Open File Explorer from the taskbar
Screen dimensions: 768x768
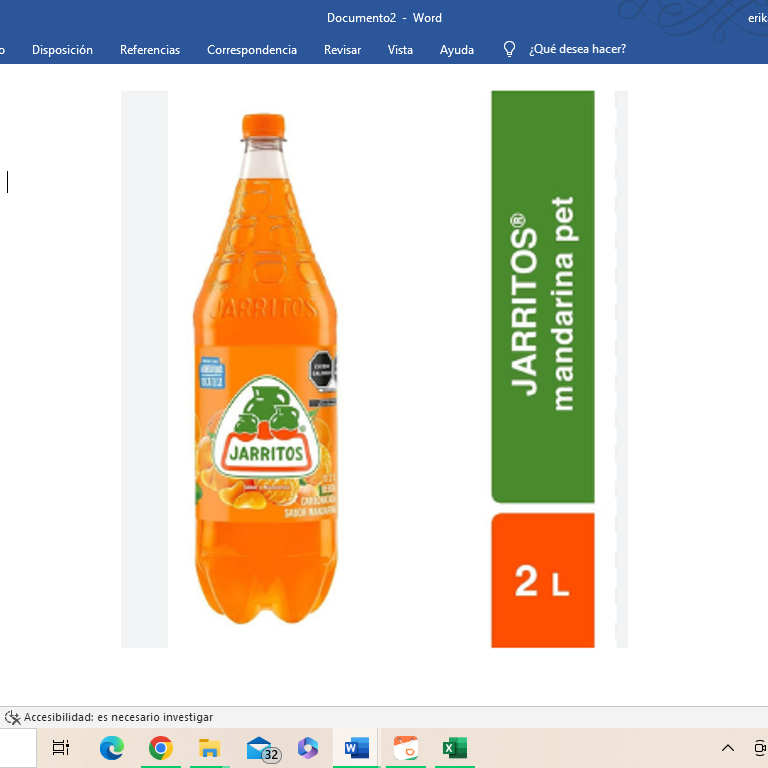210,748
